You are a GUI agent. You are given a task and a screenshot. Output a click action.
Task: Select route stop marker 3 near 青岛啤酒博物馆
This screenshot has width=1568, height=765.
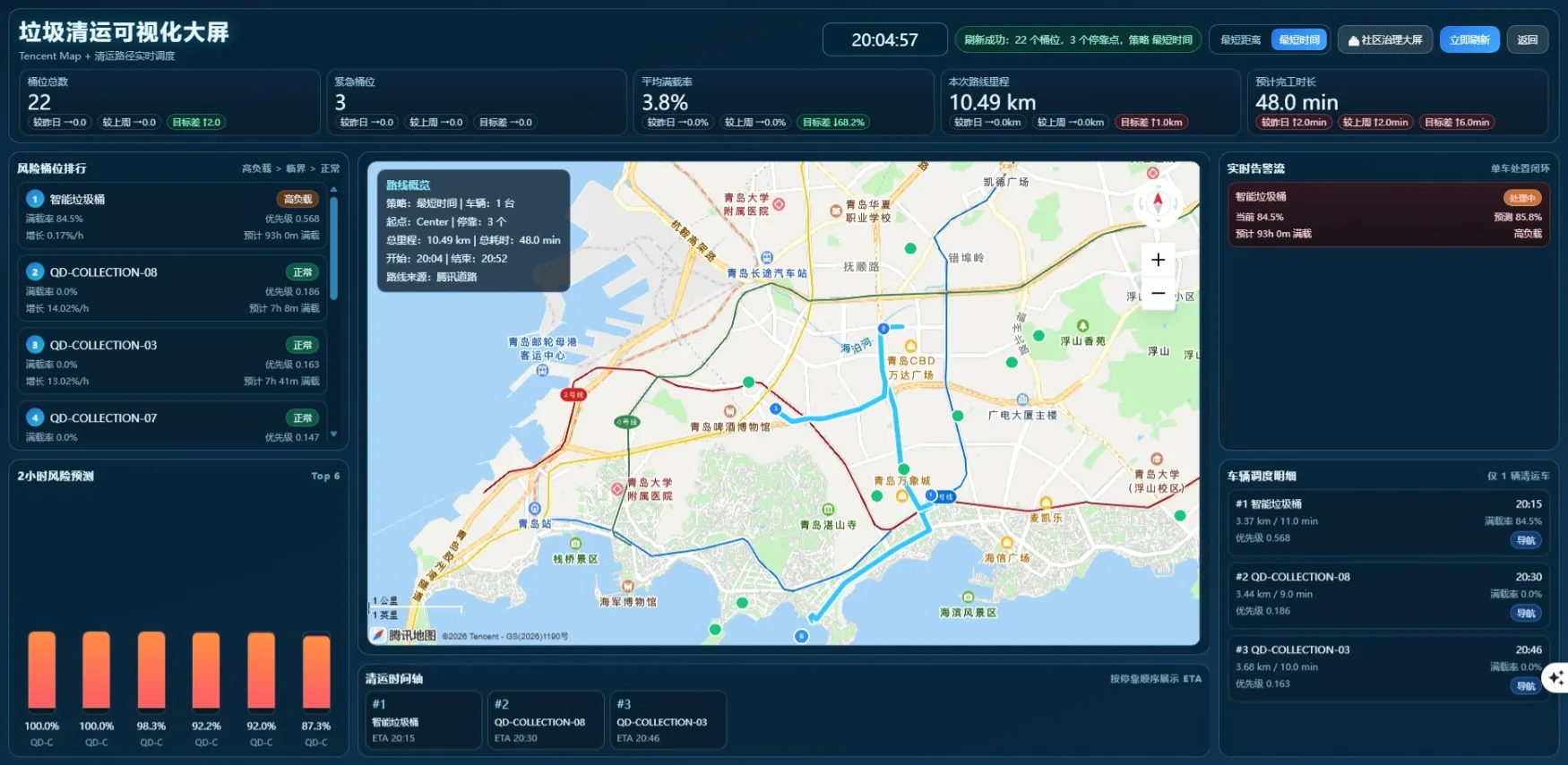(x=776, y=408)
